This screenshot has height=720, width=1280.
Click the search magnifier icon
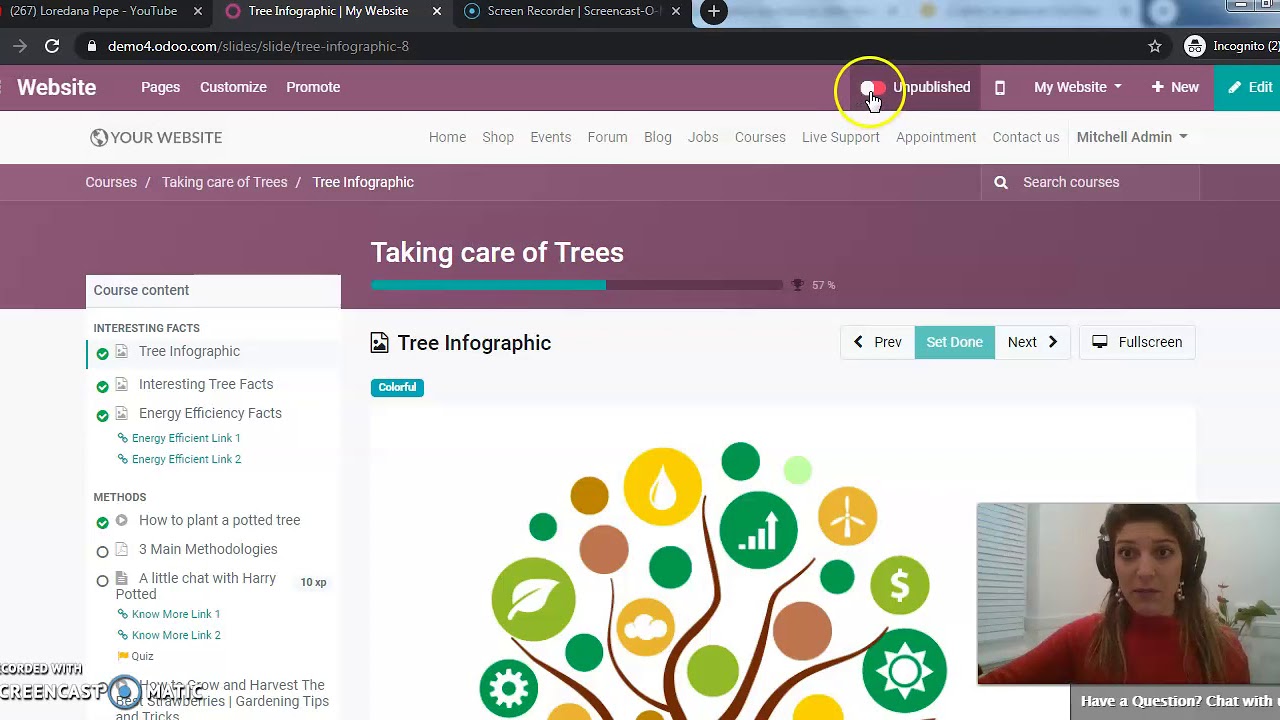(1001, 182)
